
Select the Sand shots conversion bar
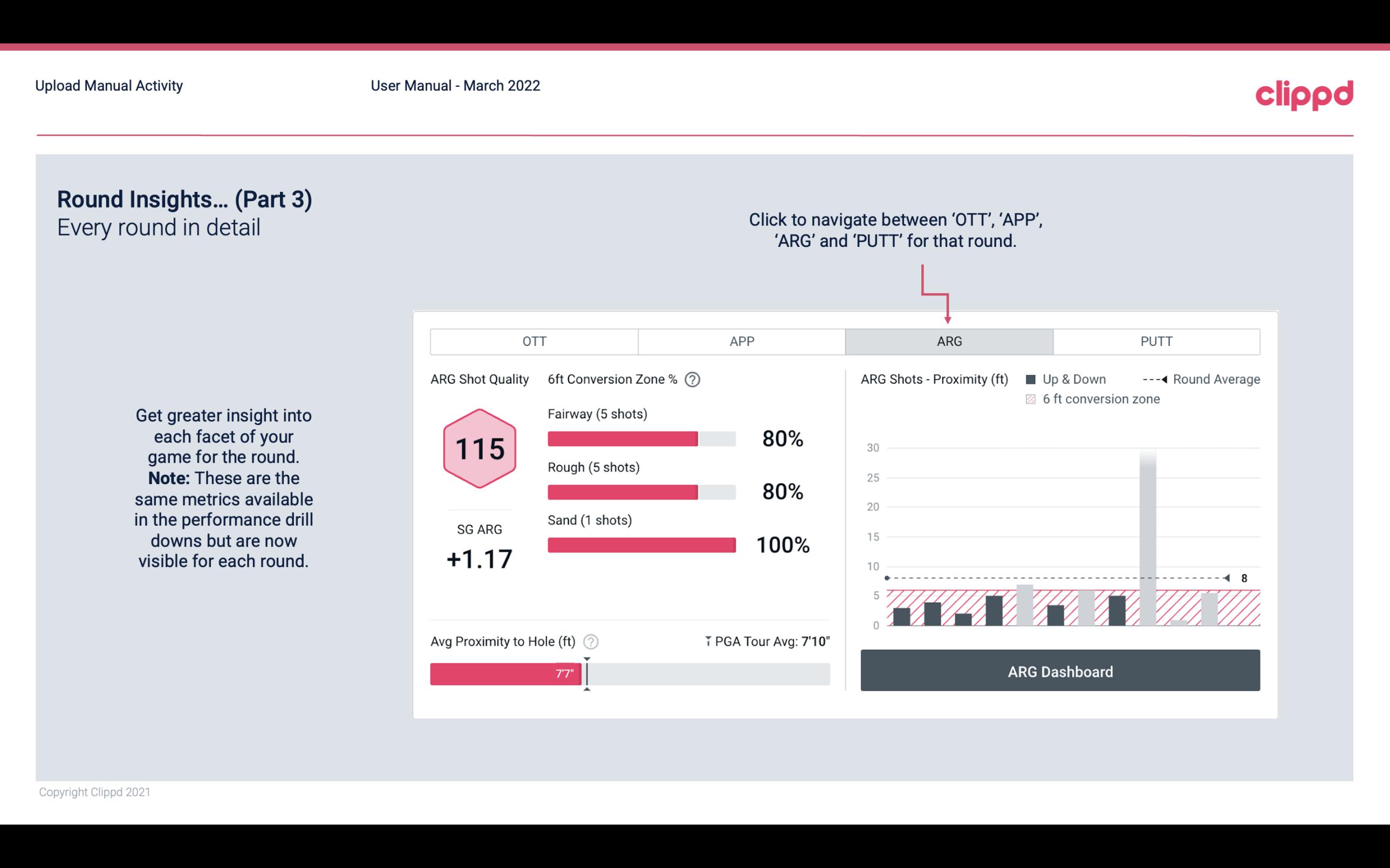click(640, 544)
